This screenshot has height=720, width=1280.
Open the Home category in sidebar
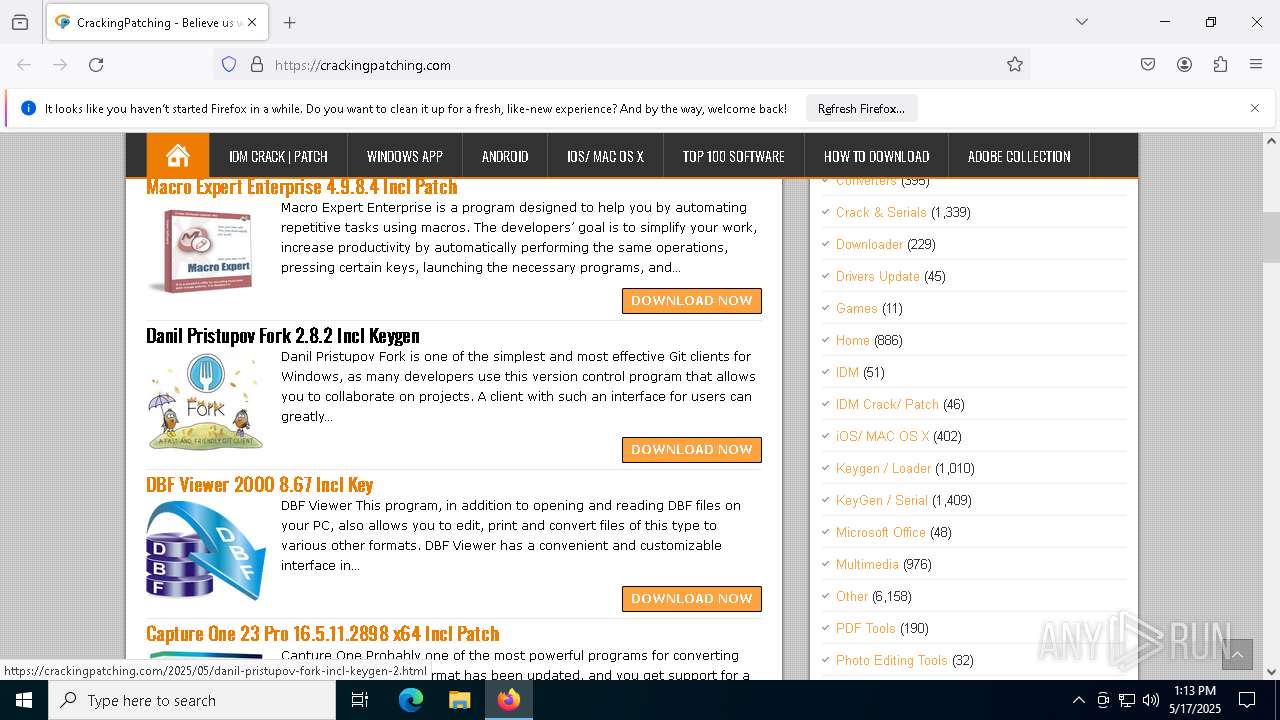coord(853,340)
